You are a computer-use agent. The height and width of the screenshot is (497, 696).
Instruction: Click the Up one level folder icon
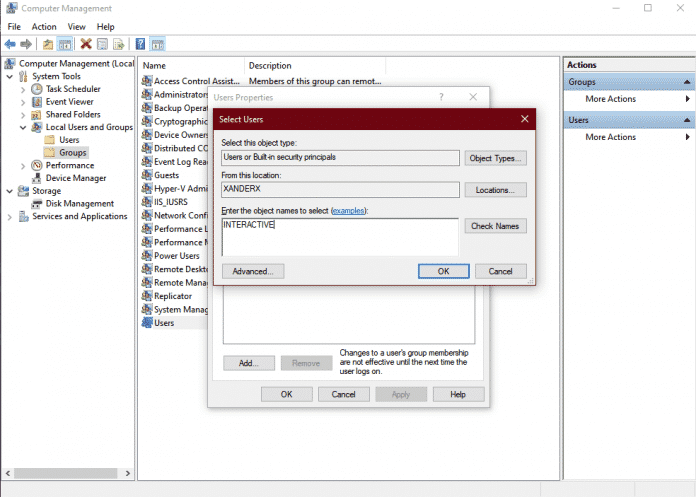click(x=48, y=44)
